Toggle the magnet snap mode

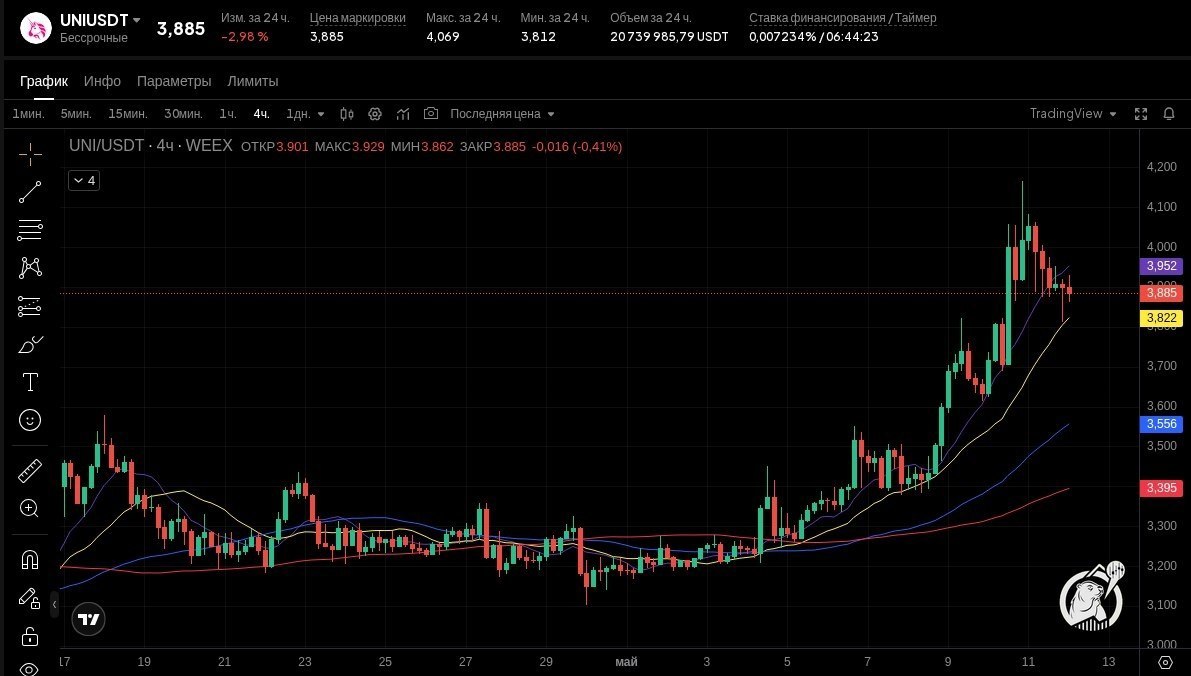[30, 560]
